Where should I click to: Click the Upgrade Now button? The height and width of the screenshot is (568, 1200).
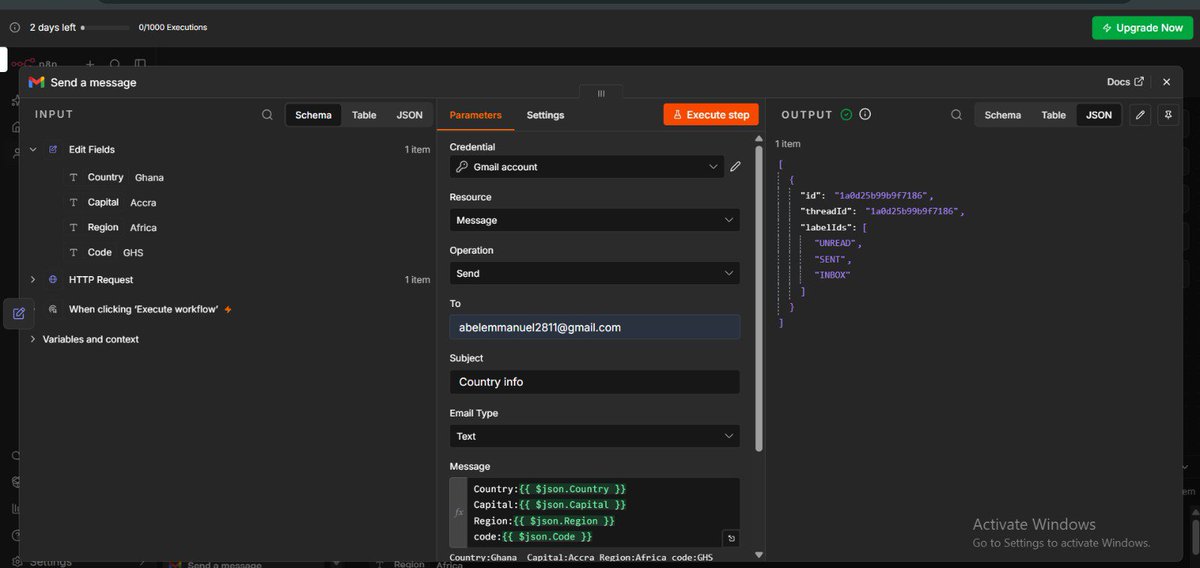(1142, 28)
